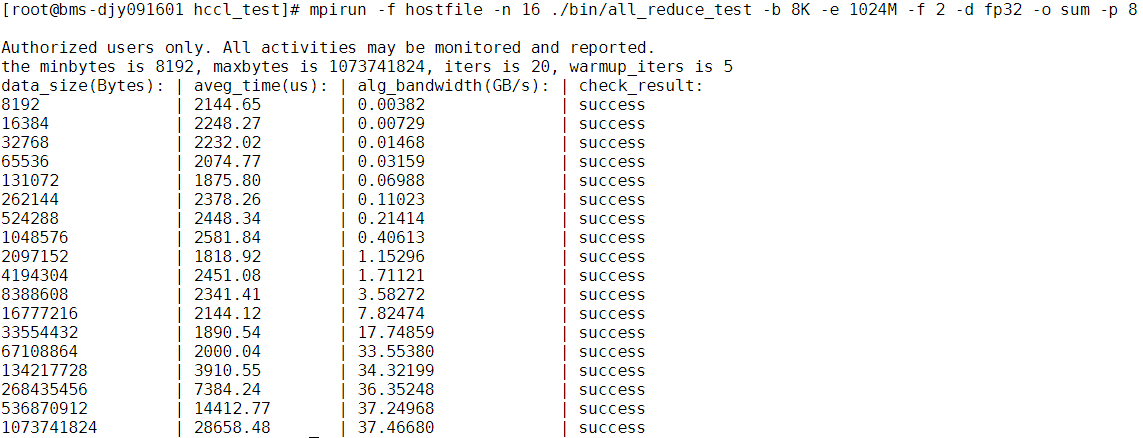Viewport: 1143px width, 438px height.
Task: Click the check_result column header
Action: coord(641,86)
